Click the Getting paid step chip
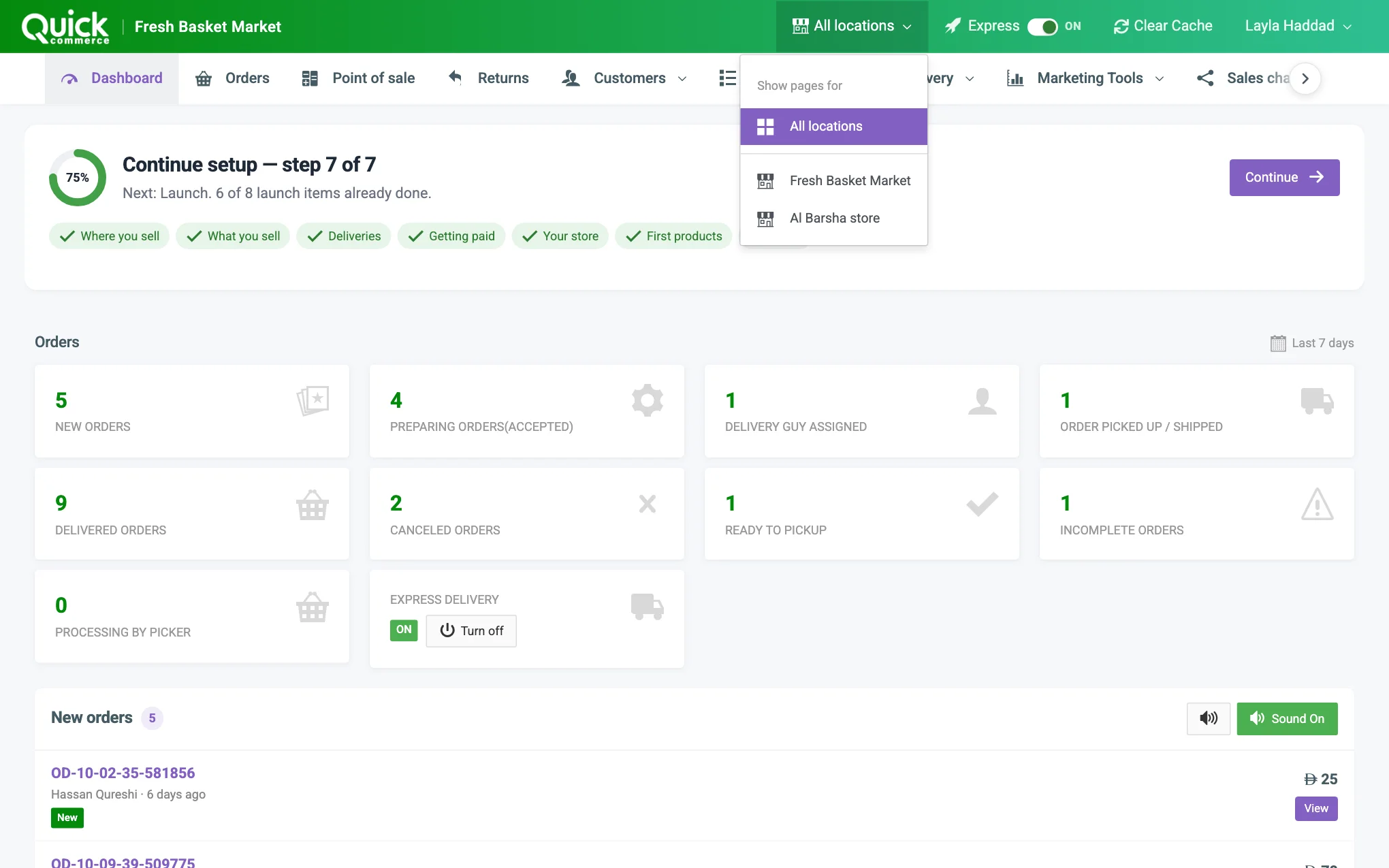This screenshot has width=1389, height=868. [451, 236]
